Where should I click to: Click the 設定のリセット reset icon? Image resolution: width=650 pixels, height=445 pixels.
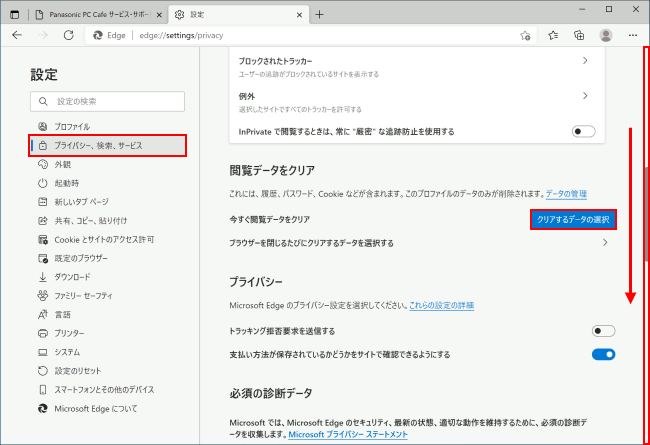pos(43,371)
